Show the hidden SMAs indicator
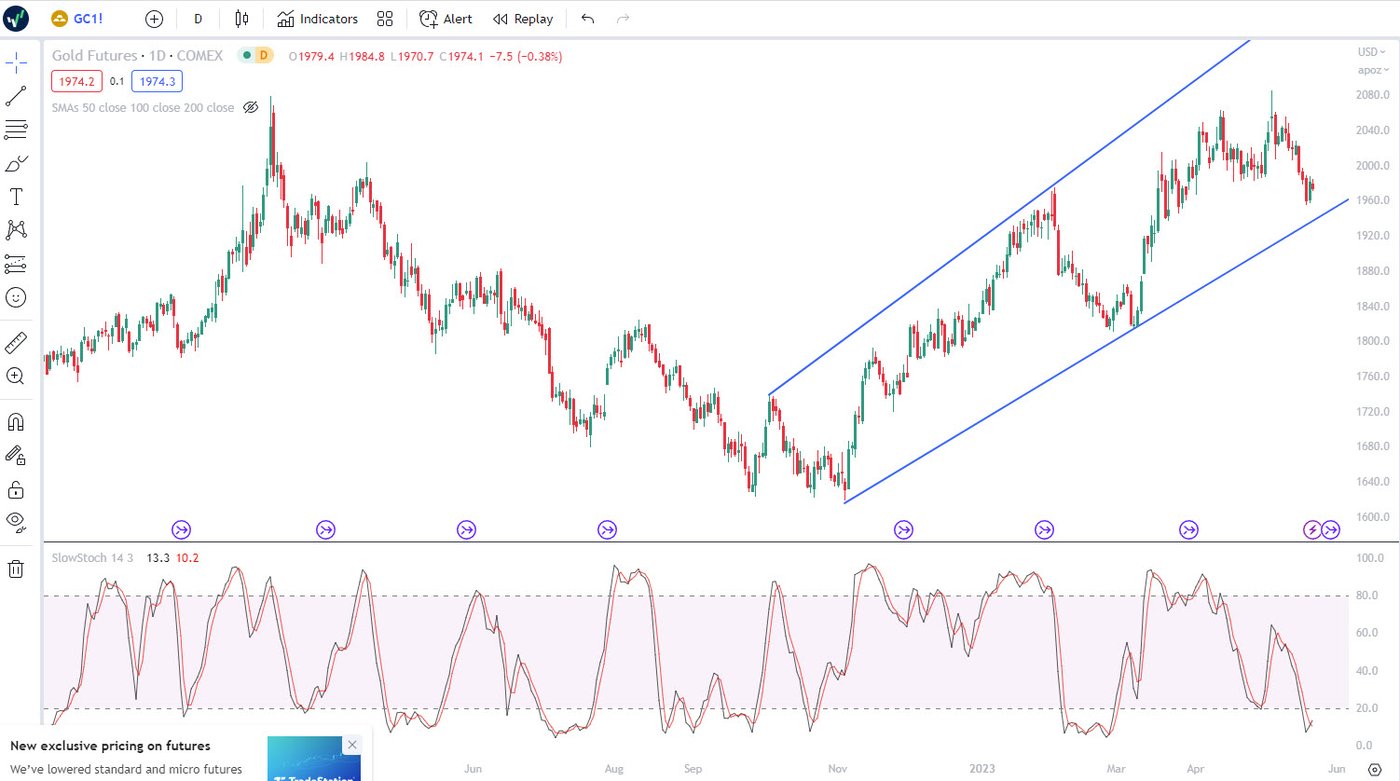The width and height of the screenshot is (1400, 781). click(x=251, y=107)
